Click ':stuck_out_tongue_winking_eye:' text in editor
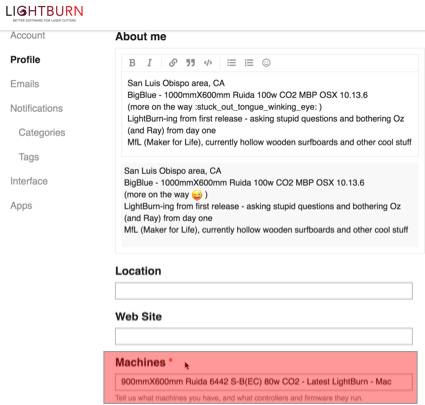This screenshot has width=425, height=405. pyautogui.click(x=256, y=107)
